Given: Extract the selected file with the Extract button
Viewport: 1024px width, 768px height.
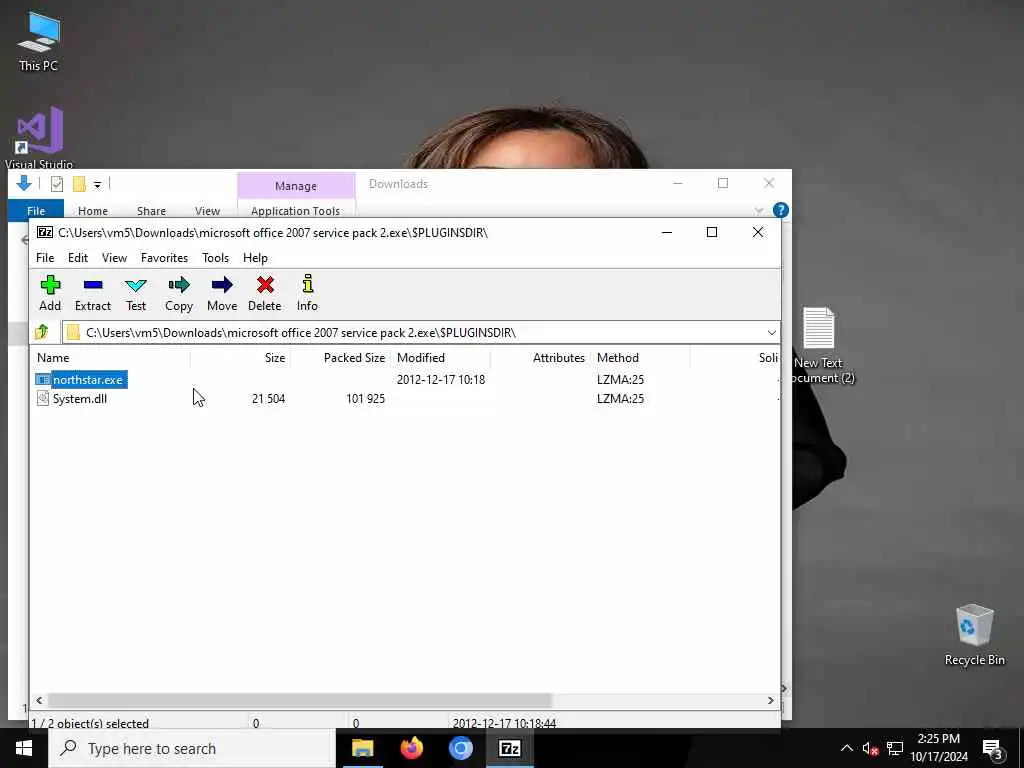Looking at the screenshot, I should pyautogui.click(x=93, y=293).
